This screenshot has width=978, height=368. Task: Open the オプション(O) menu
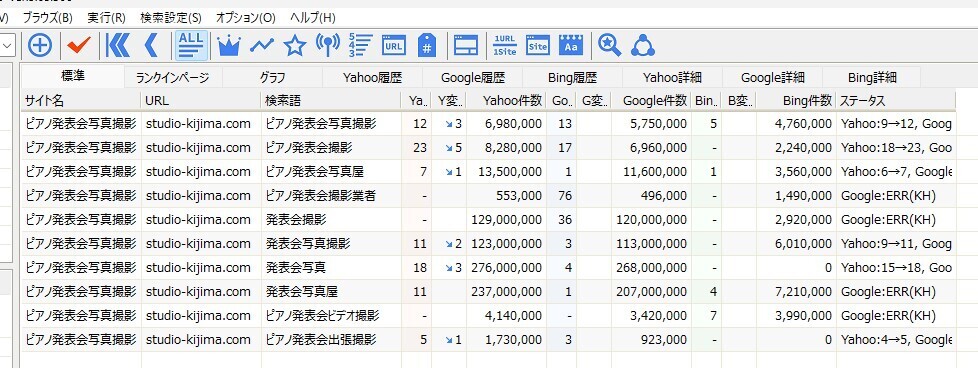[245, 17]
